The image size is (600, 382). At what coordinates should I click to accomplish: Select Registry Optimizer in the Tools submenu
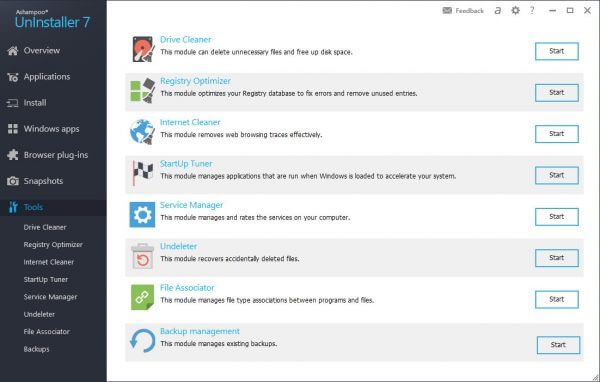pyautogui.click(x=53, y=245)
